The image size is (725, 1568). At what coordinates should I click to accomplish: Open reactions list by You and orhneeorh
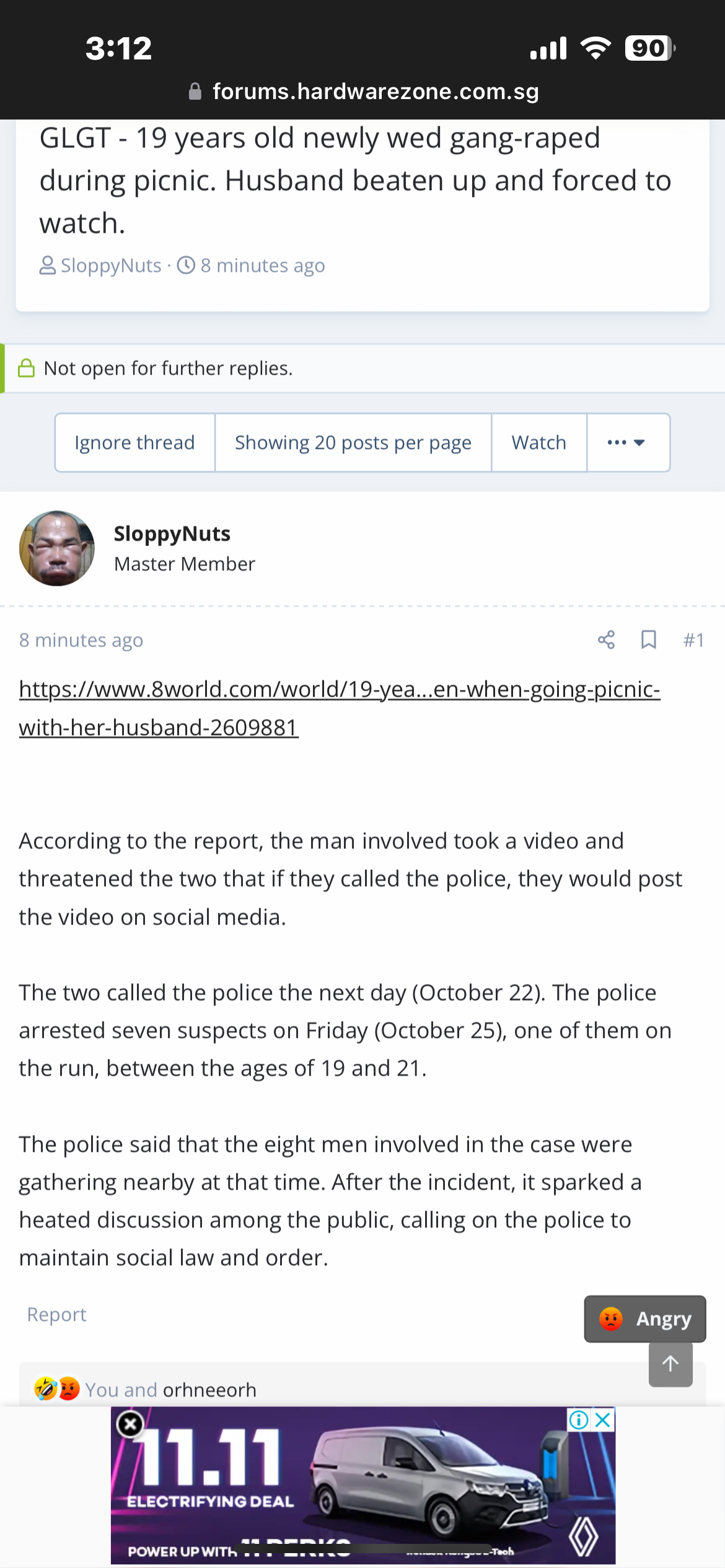click(170, 1390)
